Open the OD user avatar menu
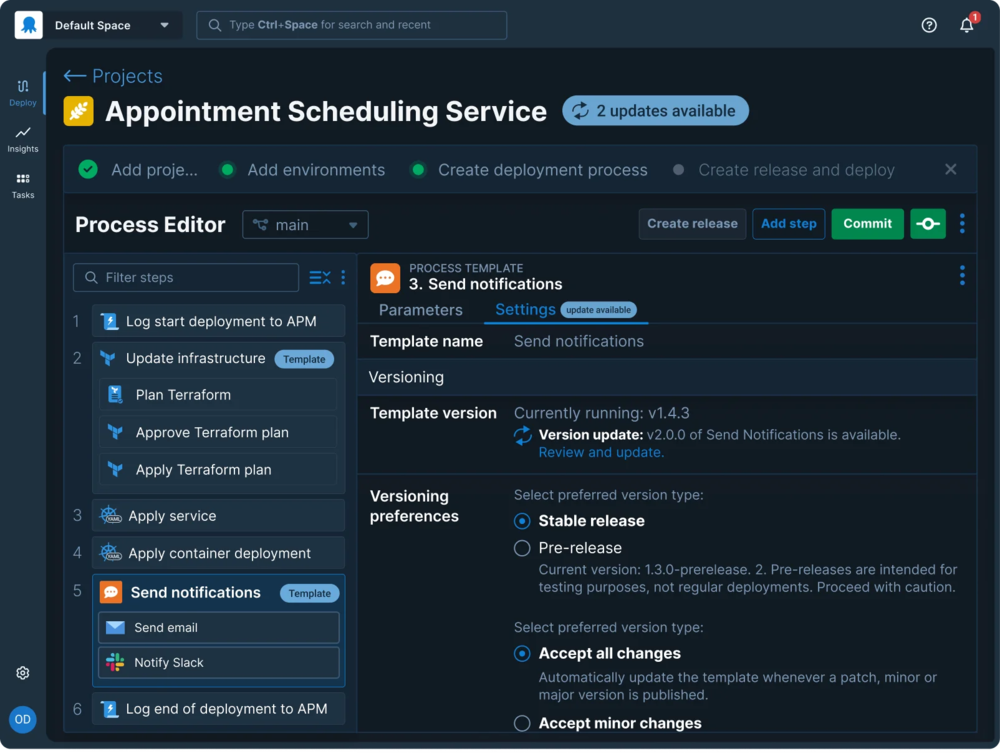 (x=23, y=719)
